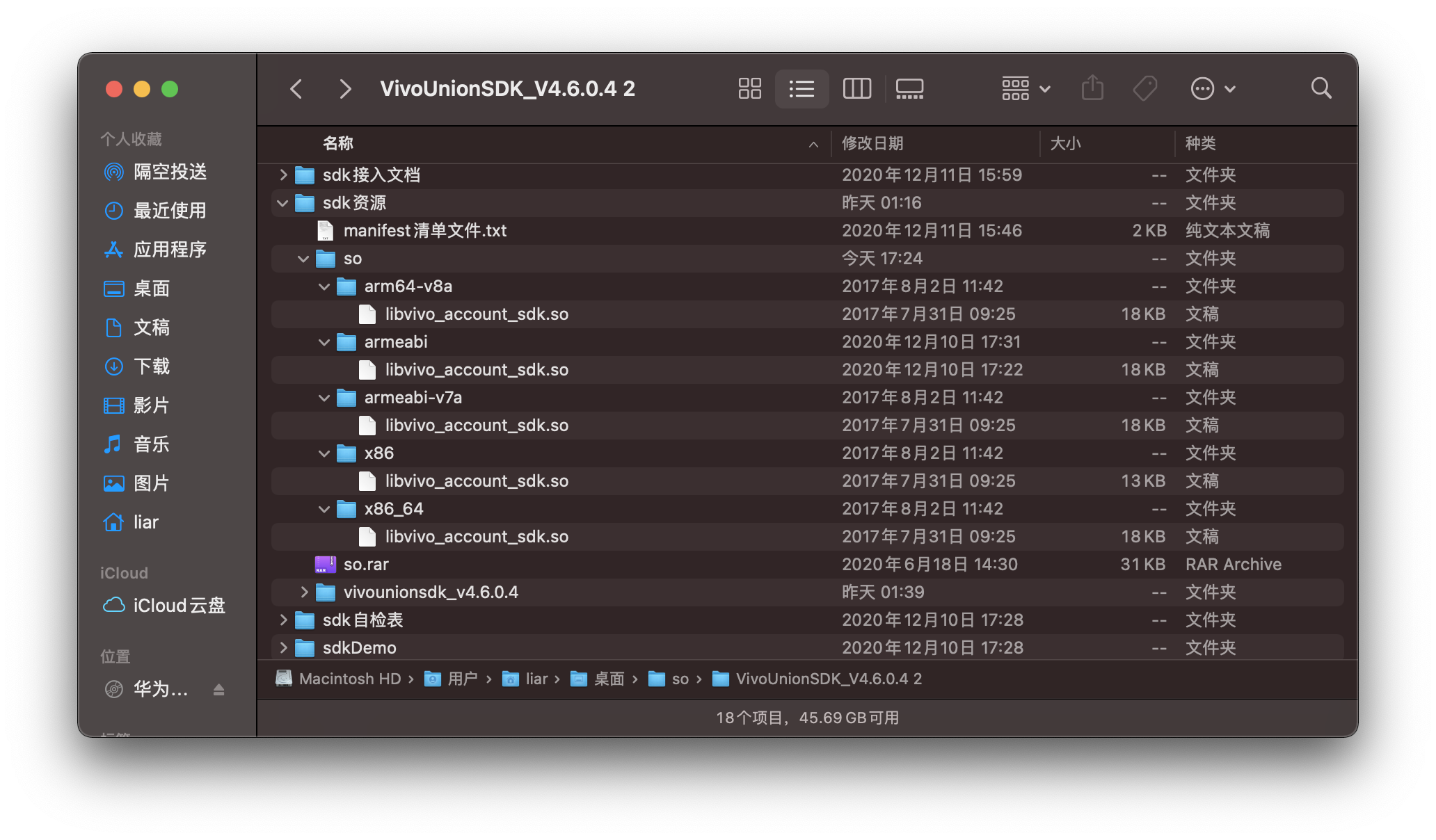Expand the sdk自检表 folder
This screenshot has width=1436, height=840.
[282, 620]
